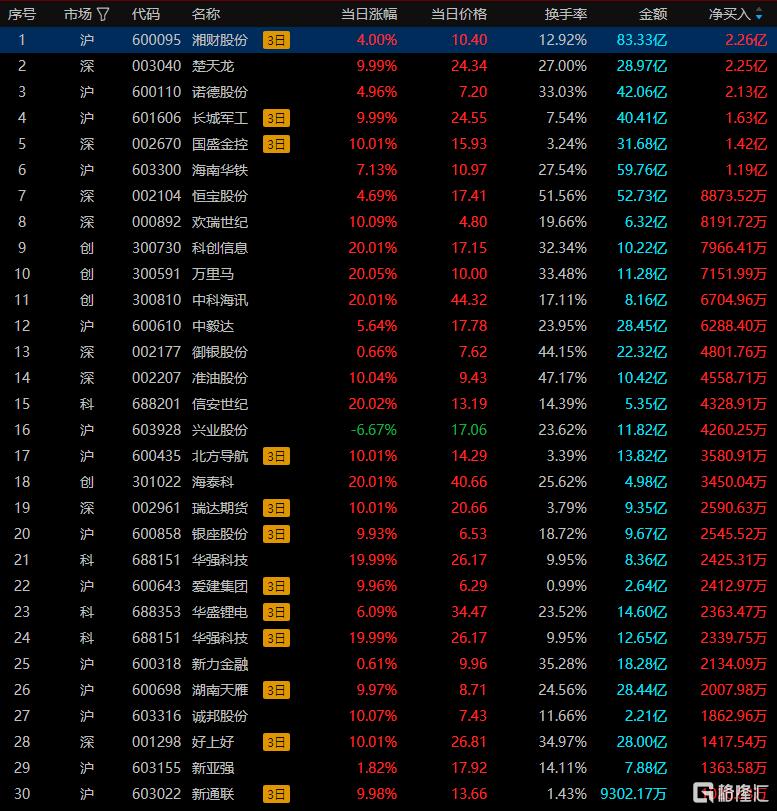The height and width of the screenshot is (811, 777).
Task: Select stock code 300730
Action: click(x=156, y=248)
